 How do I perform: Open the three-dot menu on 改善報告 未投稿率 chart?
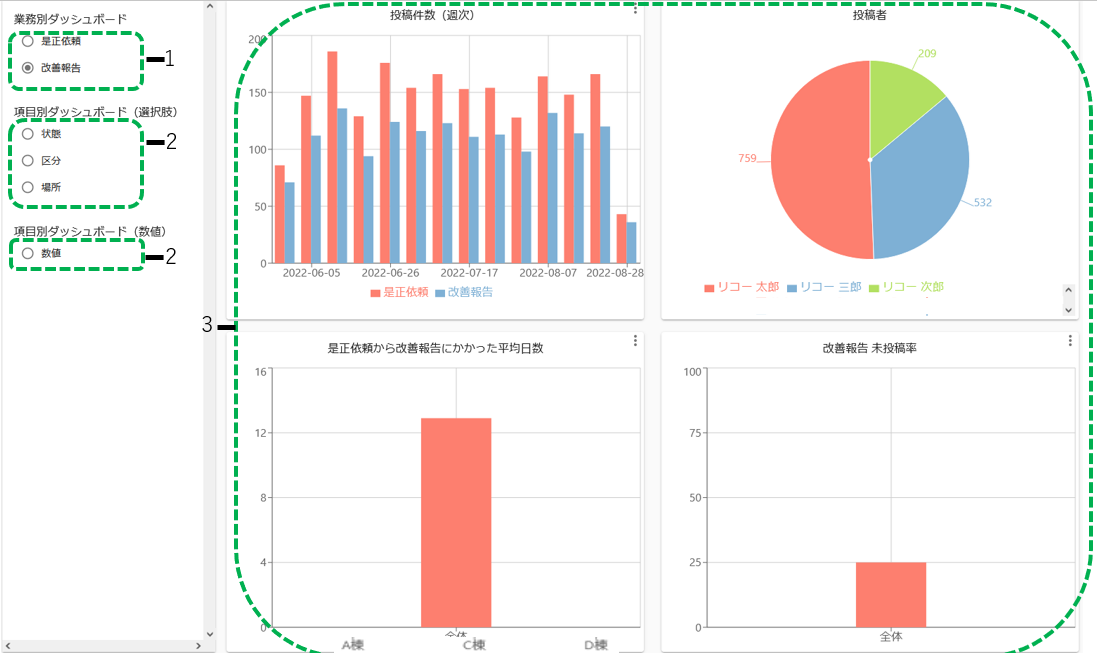tap(1070, 341)
